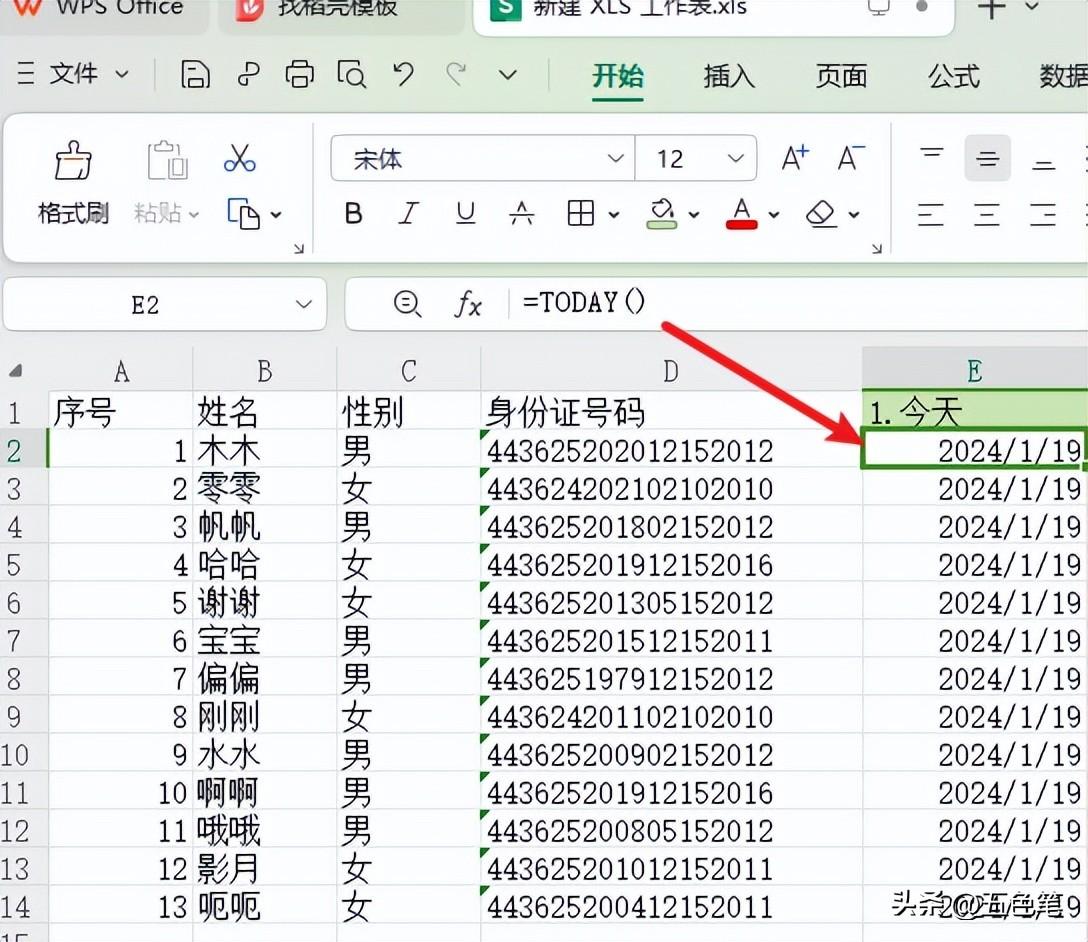
Task: Click the cell containing 木木
Action: (x=264, y=451)
